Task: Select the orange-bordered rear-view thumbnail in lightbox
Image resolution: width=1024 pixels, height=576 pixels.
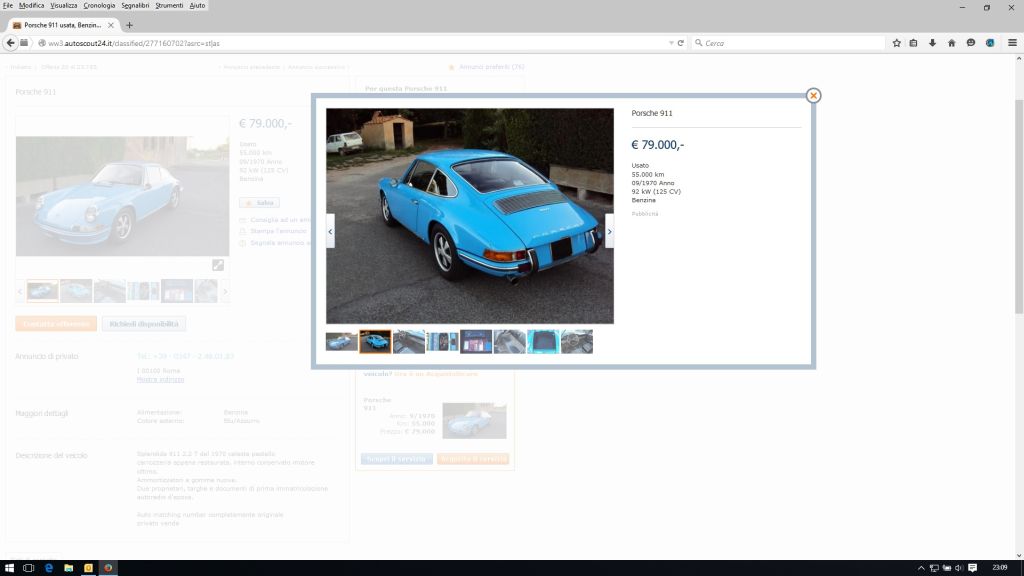Action: [376, 342]
